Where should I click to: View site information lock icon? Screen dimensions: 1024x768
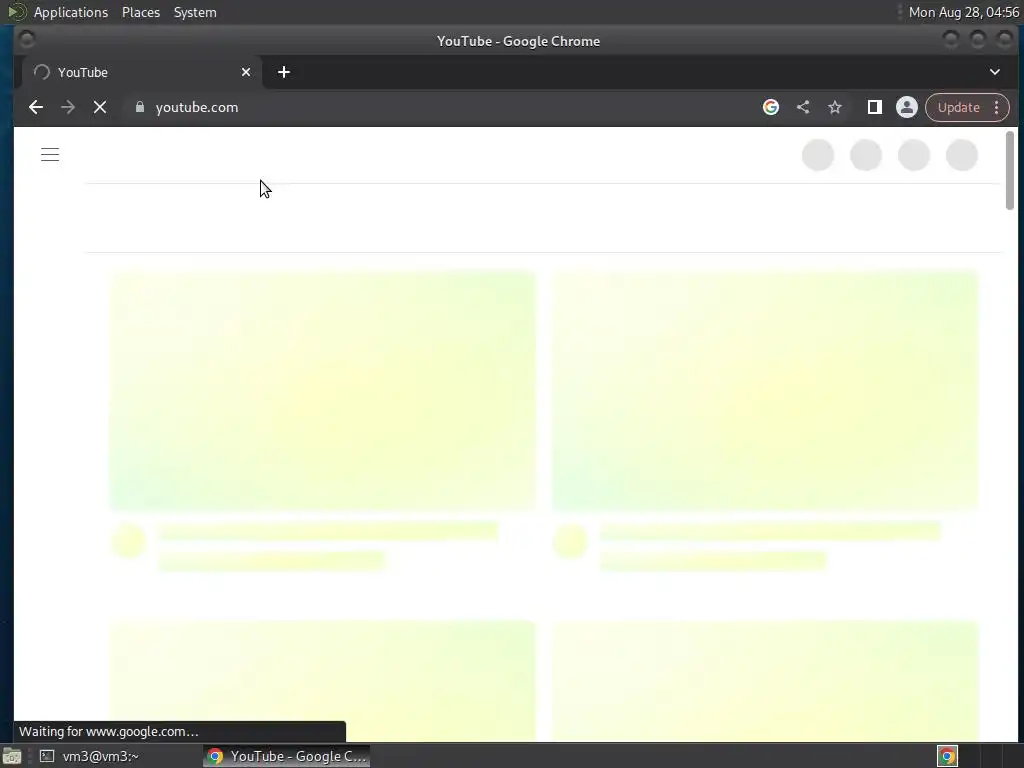(140, 107)
